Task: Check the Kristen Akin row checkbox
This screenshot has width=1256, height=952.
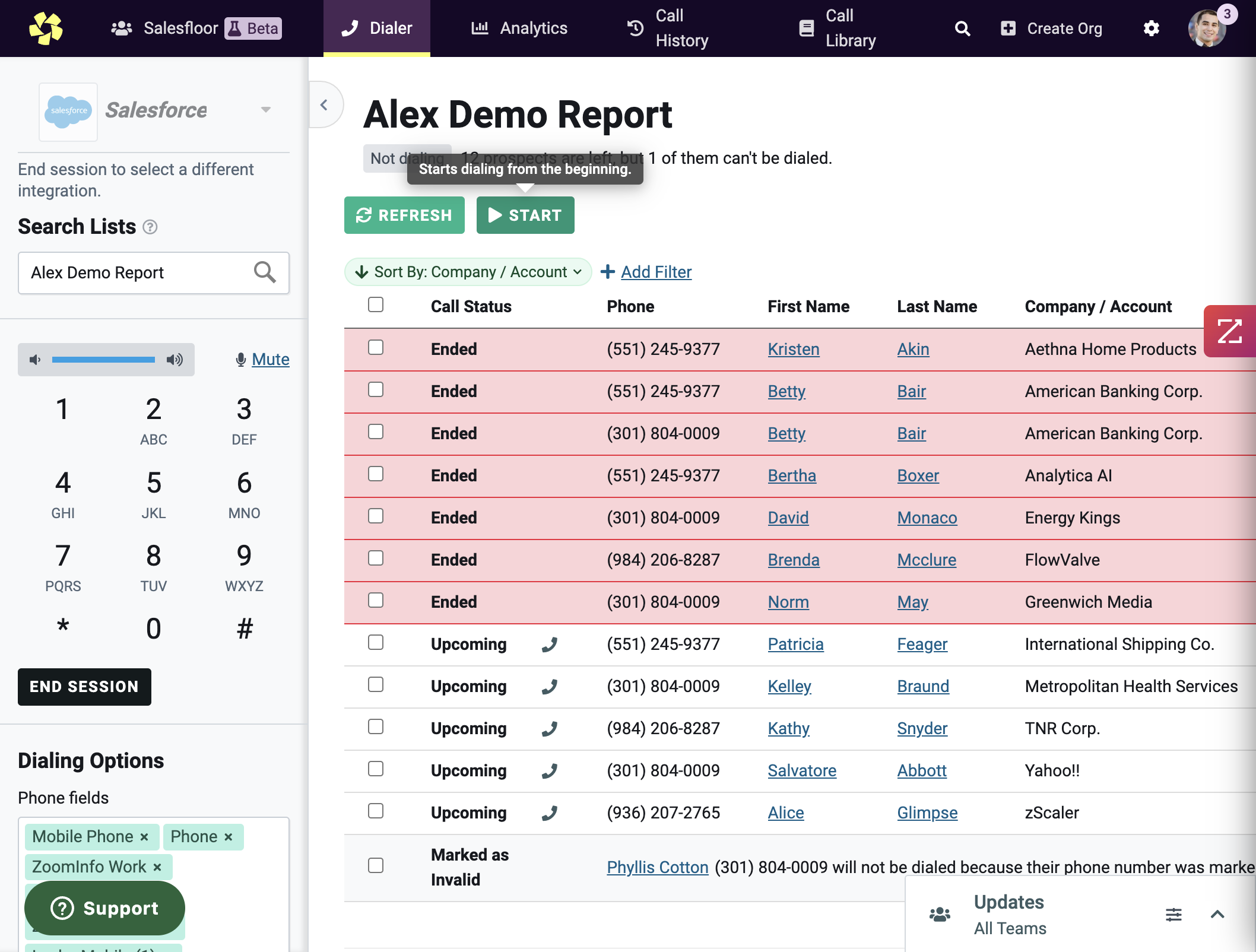Action: tap(376, 347)
